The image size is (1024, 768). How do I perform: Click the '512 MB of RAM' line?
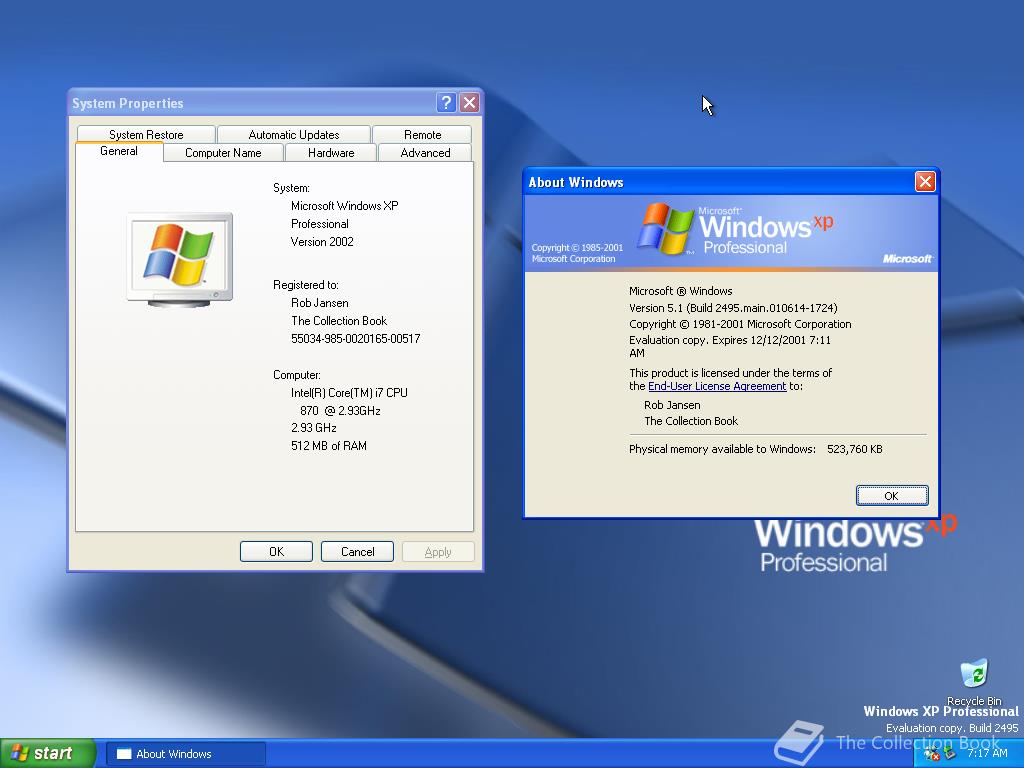[x=328, y=445]
